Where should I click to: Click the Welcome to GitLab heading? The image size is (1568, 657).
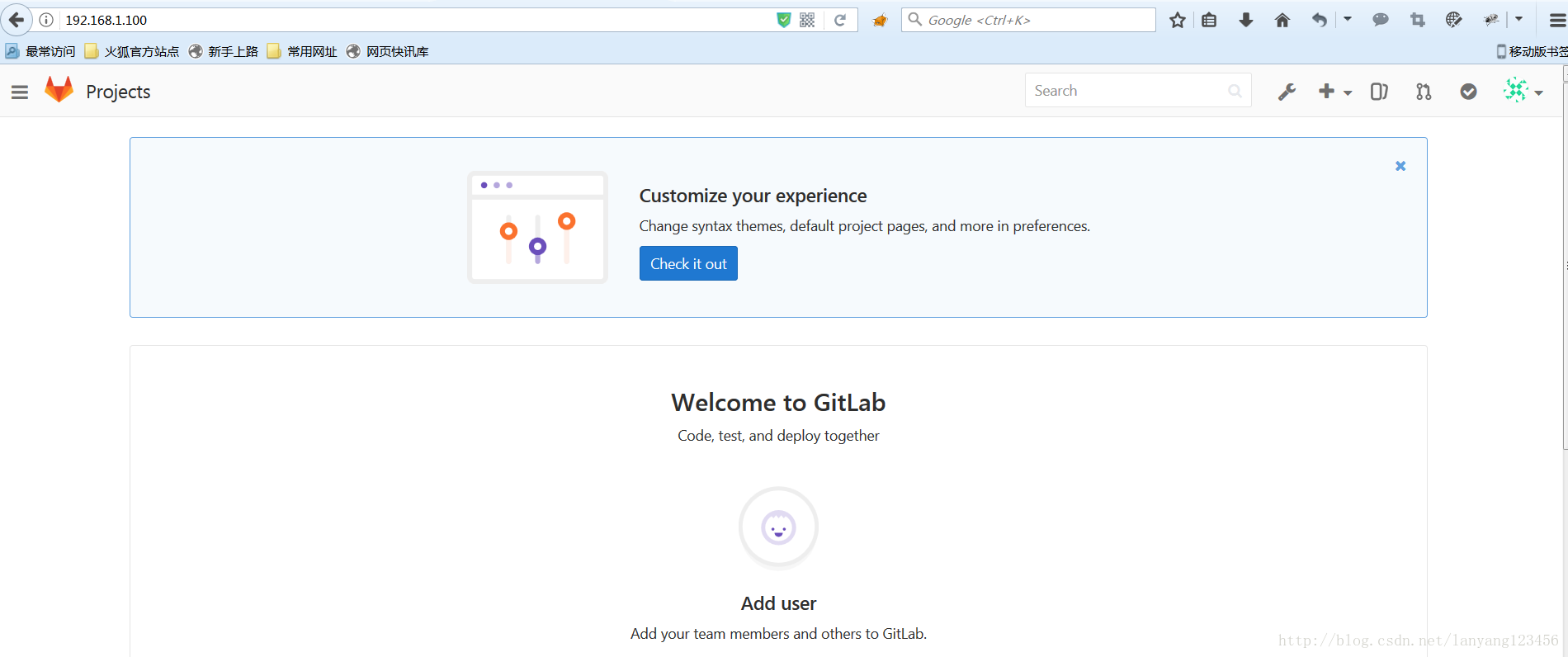click(778, 402)
